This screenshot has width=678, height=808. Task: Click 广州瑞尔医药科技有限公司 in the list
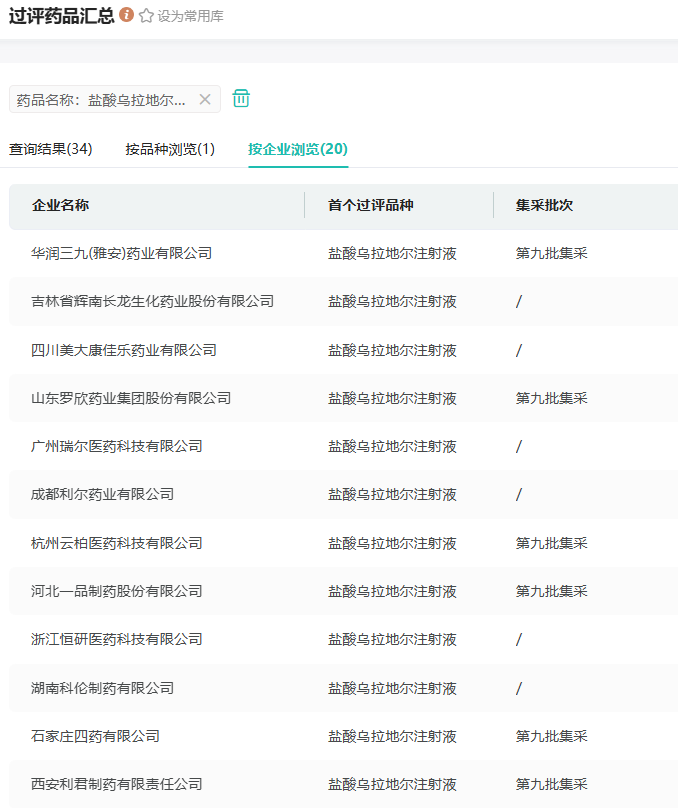[117, 446]
